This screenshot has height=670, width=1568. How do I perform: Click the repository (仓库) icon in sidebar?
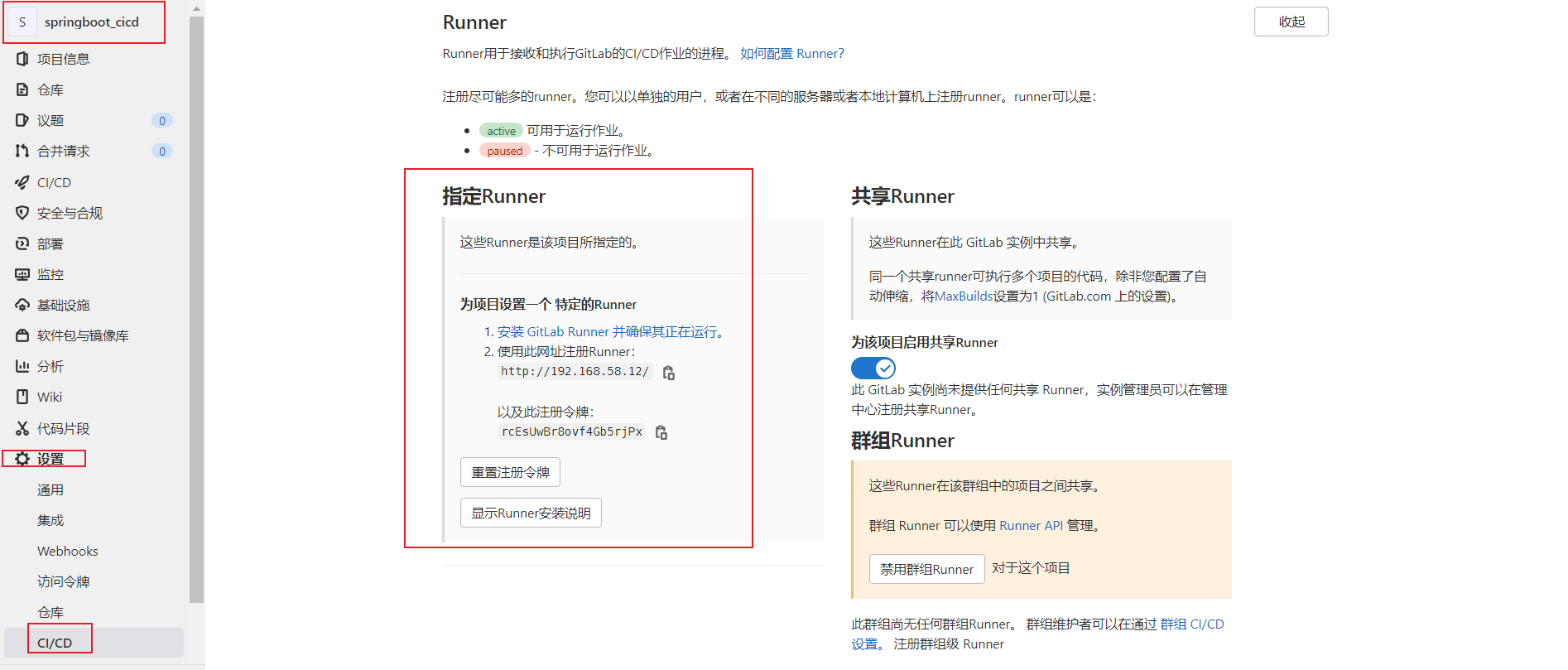(22, 89)
